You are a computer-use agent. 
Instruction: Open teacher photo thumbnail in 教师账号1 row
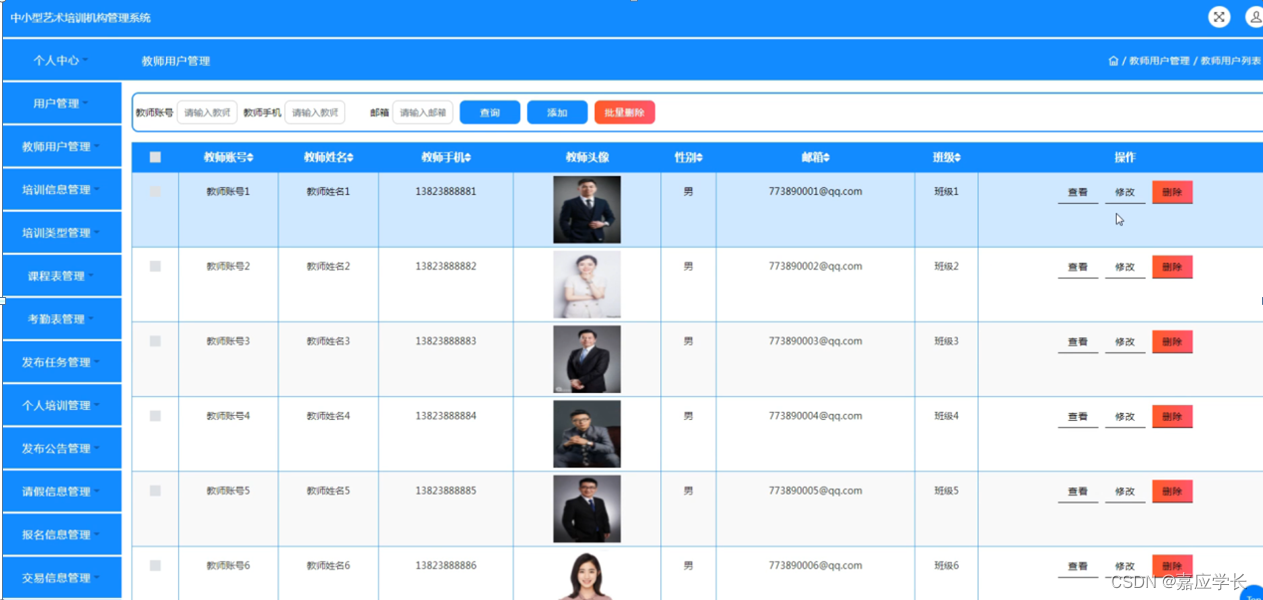(x=587, y=210)
